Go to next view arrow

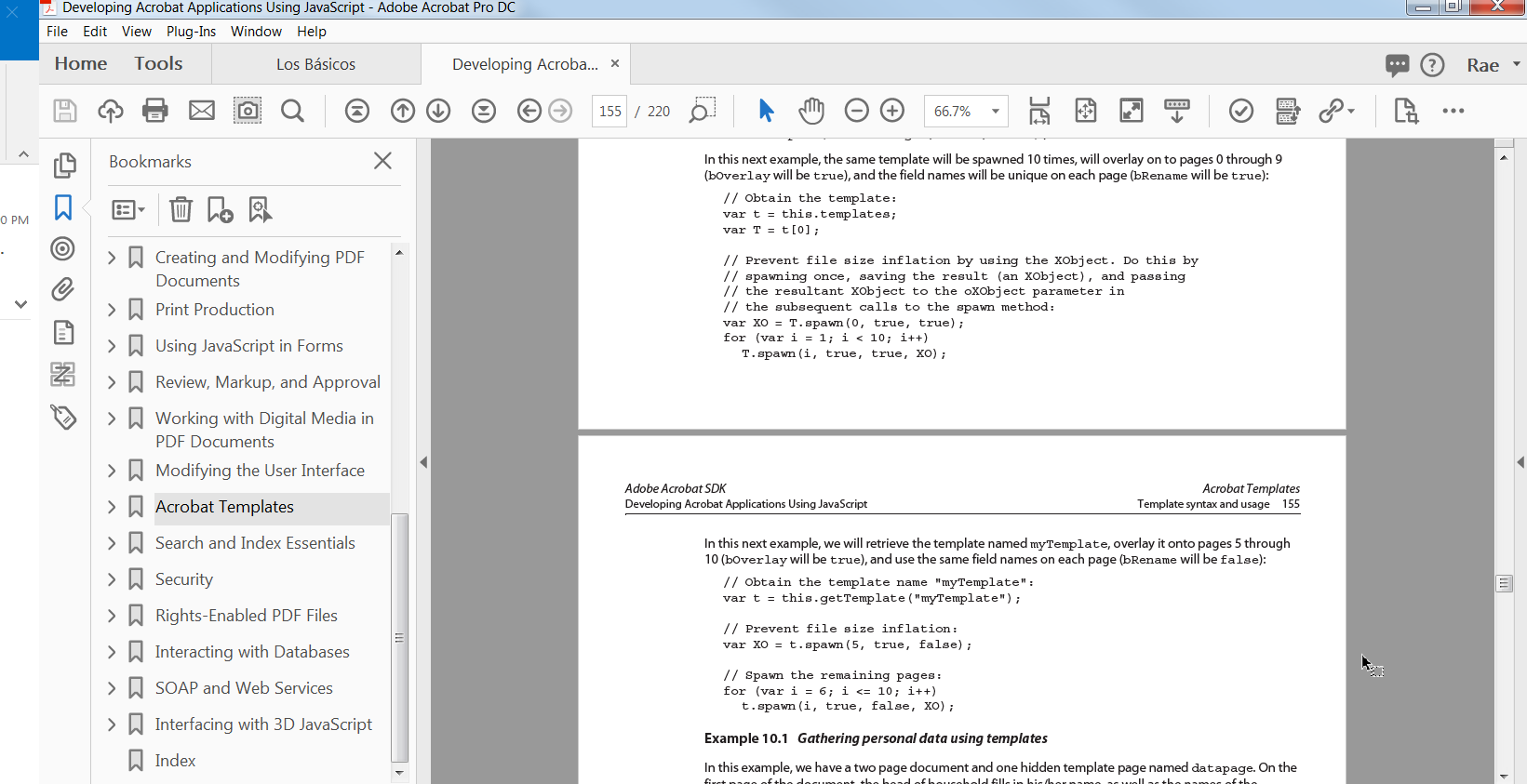pyautogui.click(x=560, y=111)
